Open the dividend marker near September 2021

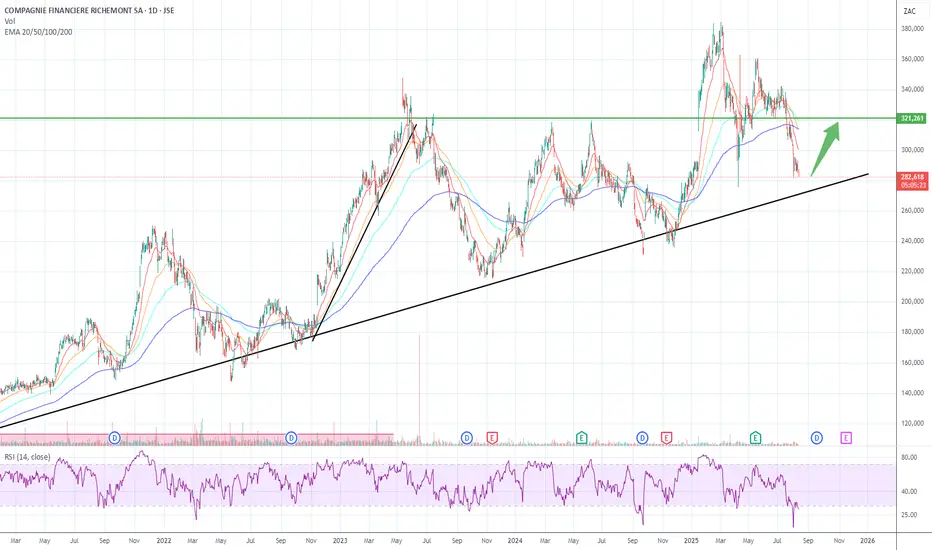pyautogui.click(x=115, y=438)
